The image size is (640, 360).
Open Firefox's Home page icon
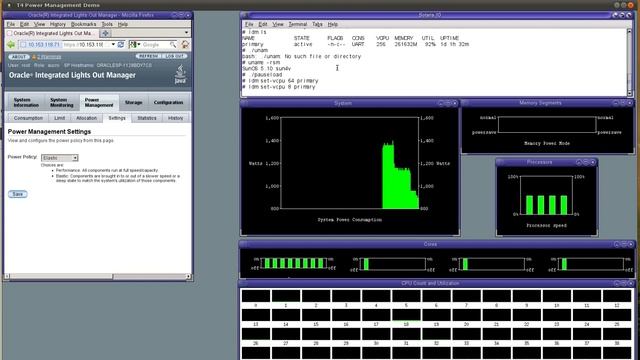point(185,44)
